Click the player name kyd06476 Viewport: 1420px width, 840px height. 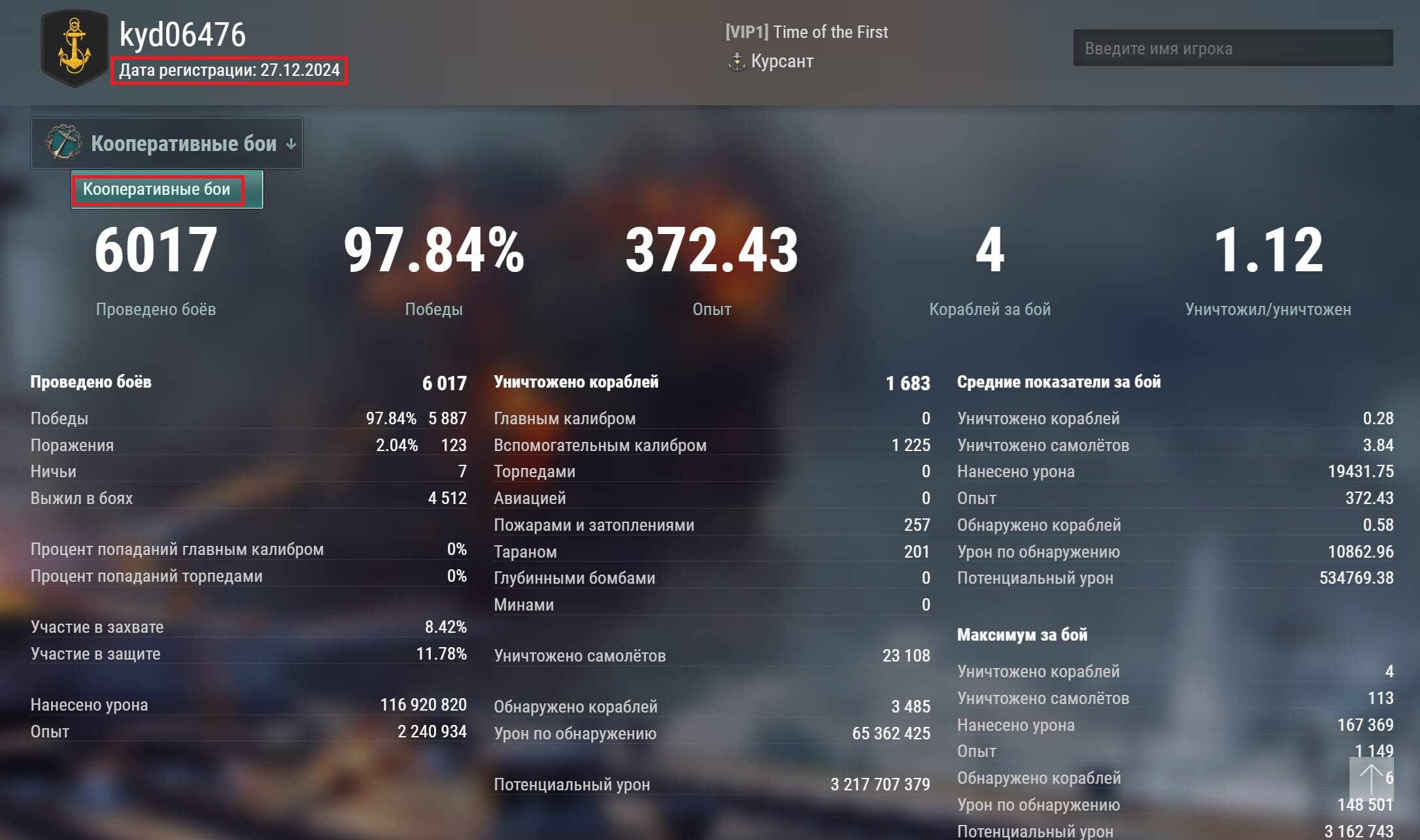(182, 35)
